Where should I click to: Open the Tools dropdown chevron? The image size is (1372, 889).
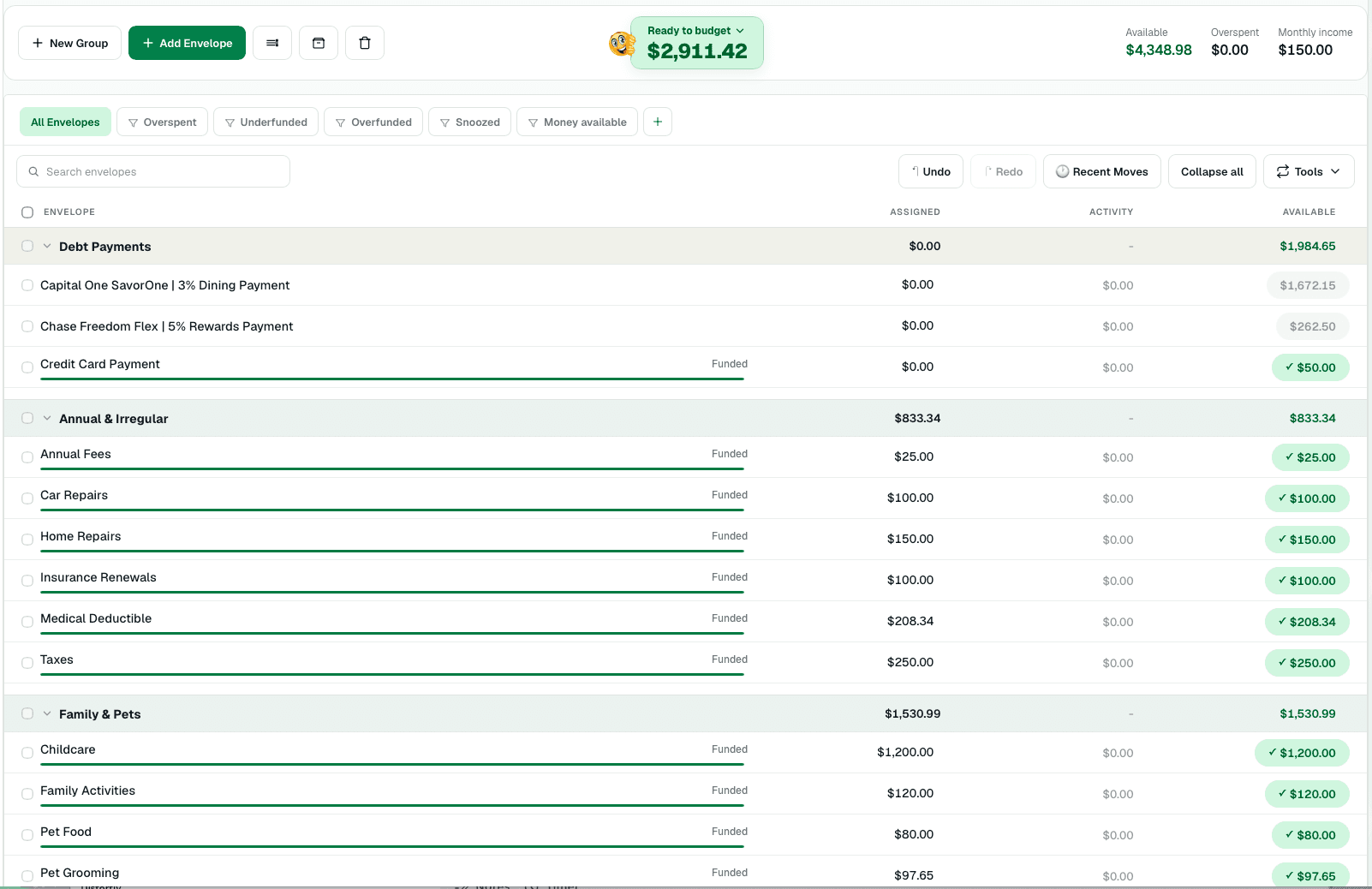coord(1335,171)
